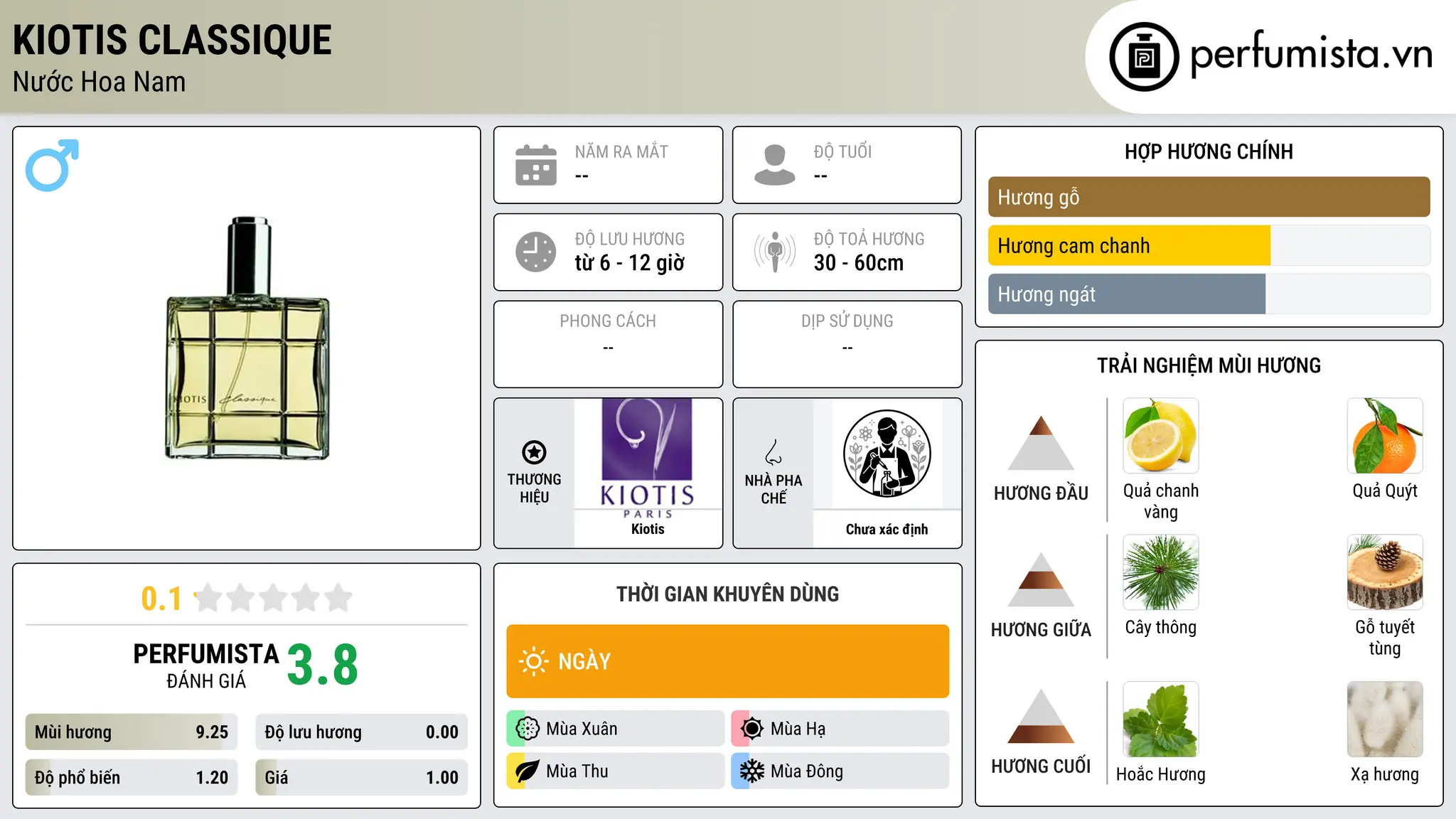Select the Cây thông pine image
Image resolution: width=1456 pixels, height=819 pixels.
[1161, 572]
